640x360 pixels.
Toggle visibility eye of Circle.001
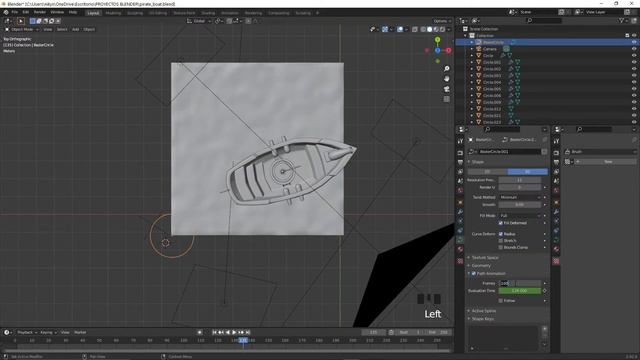pyautogui.click(x=634, y=62)
